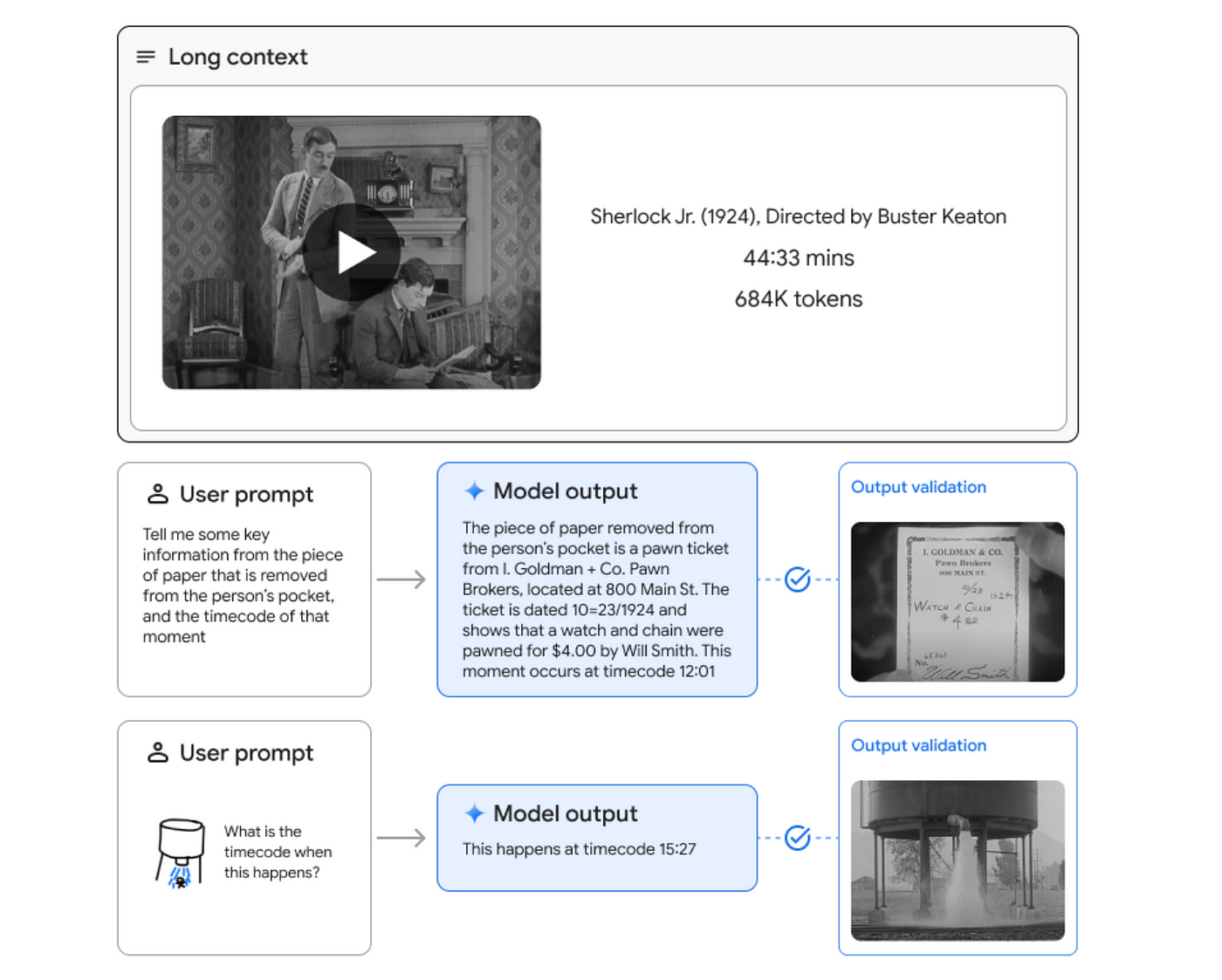This screenshot has width=1222, height=980.
Task: Click the checkmark icon next to timecode 15:27 output
Action: 798,838
